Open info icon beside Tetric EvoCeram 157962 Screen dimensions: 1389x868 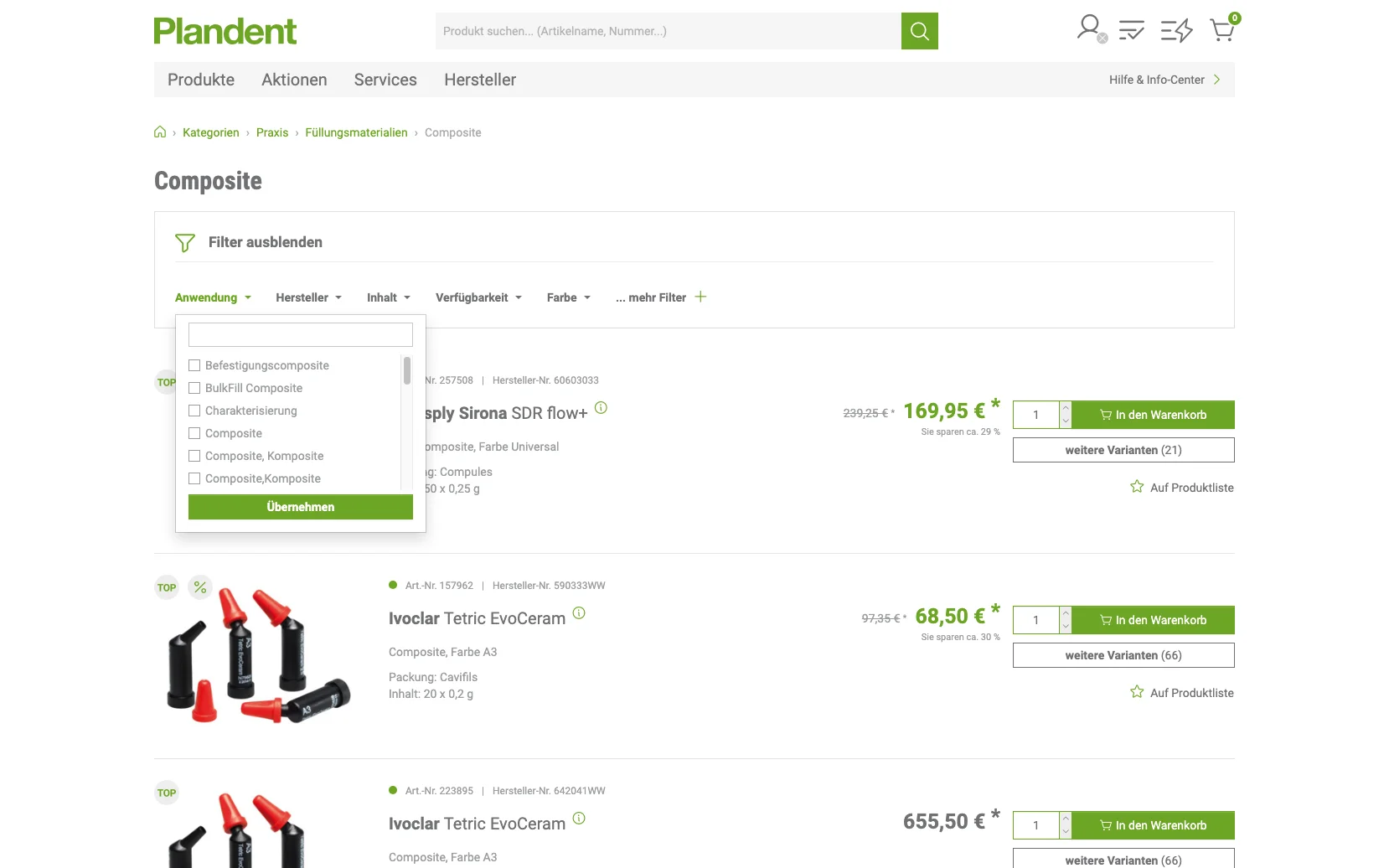pyautogui.click(x=579, y=613)
